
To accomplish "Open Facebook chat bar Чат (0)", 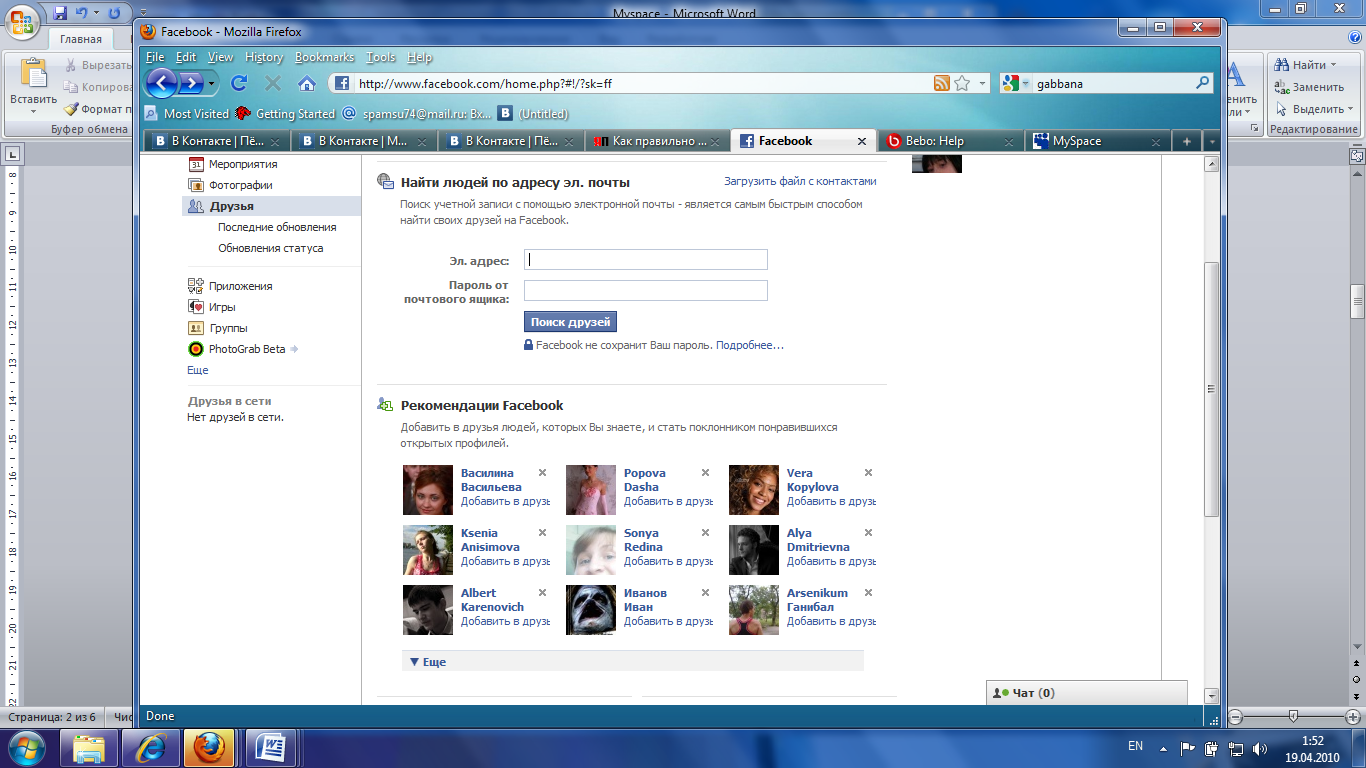I will [x=1087, y=693].
